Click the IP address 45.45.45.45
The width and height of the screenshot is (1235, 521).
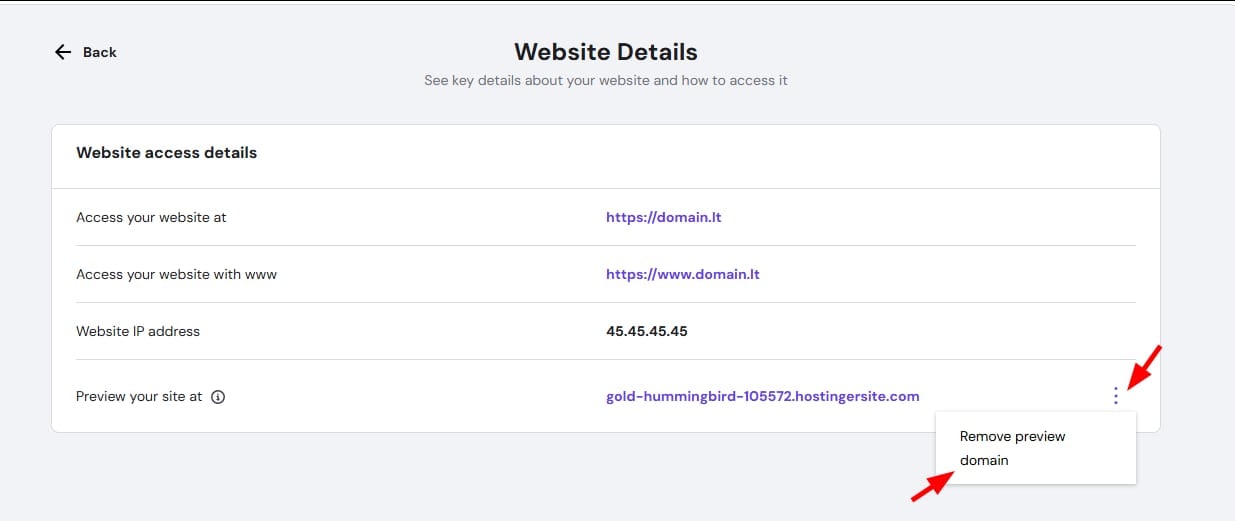coord(646,331)
